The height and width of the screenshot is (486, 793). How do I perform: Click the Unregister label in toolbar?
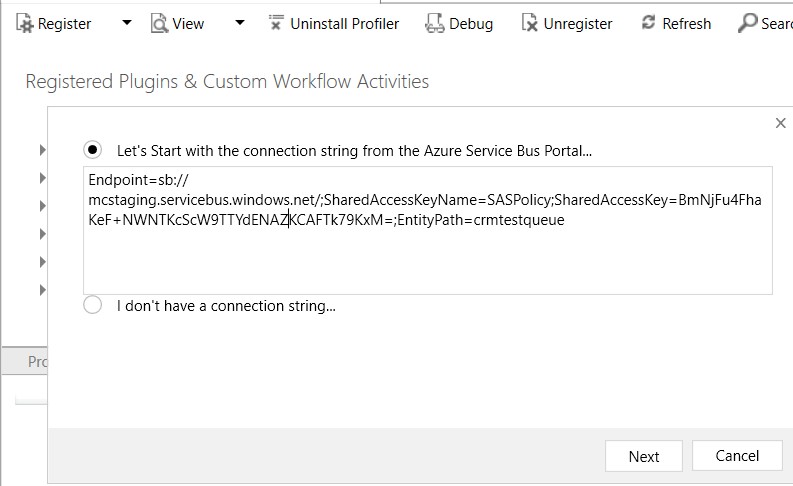click(578, 23)
